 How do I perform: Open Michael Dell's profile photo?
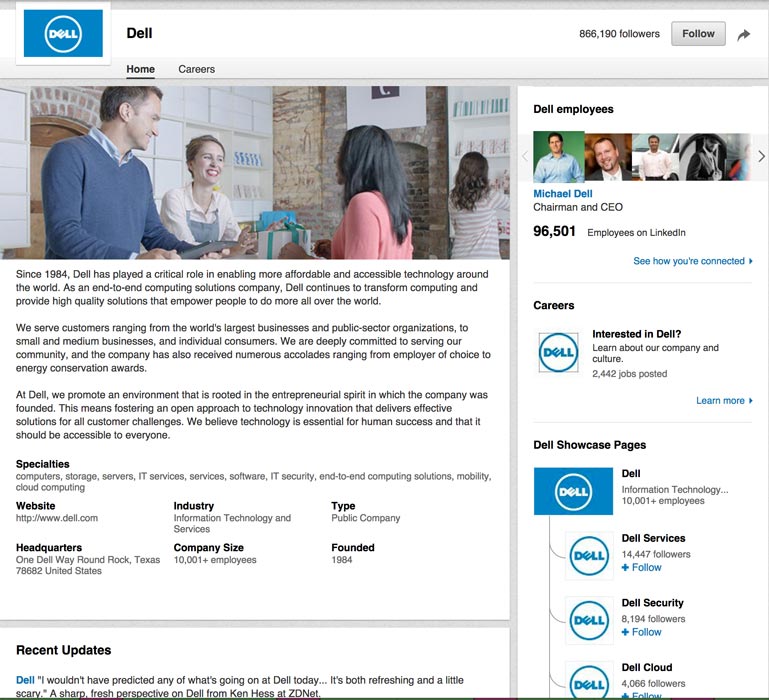point(559,156)
